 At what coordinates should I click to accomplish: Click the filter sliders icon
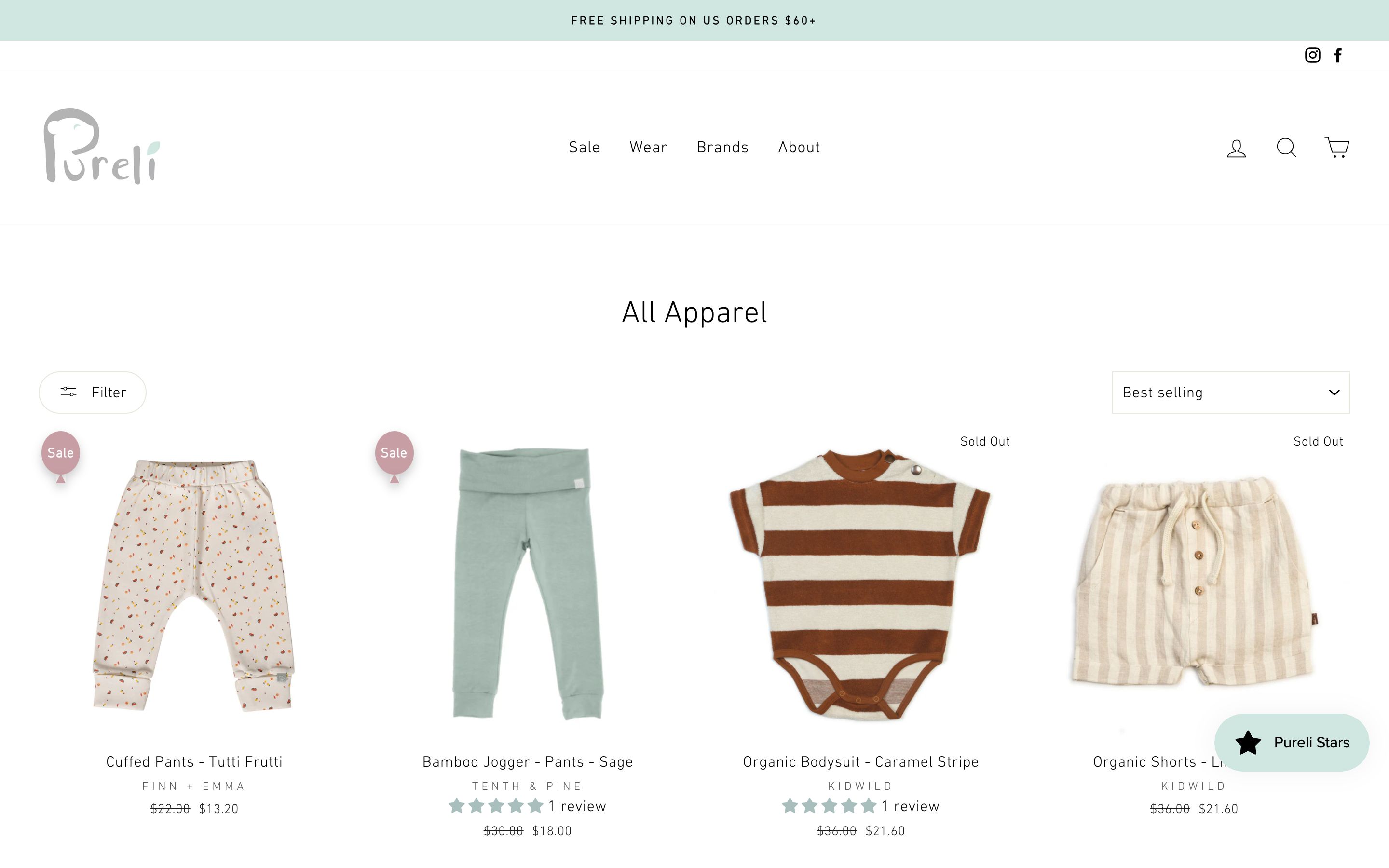[67, 391]
